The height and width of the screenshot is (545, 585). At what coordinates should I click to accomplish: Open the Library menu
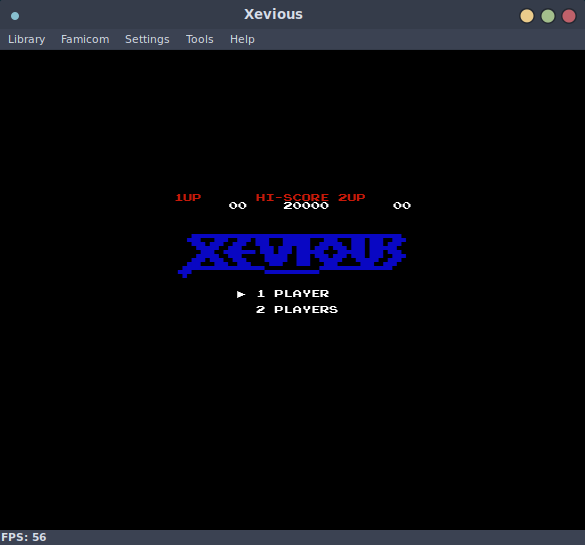pos(26,39)
